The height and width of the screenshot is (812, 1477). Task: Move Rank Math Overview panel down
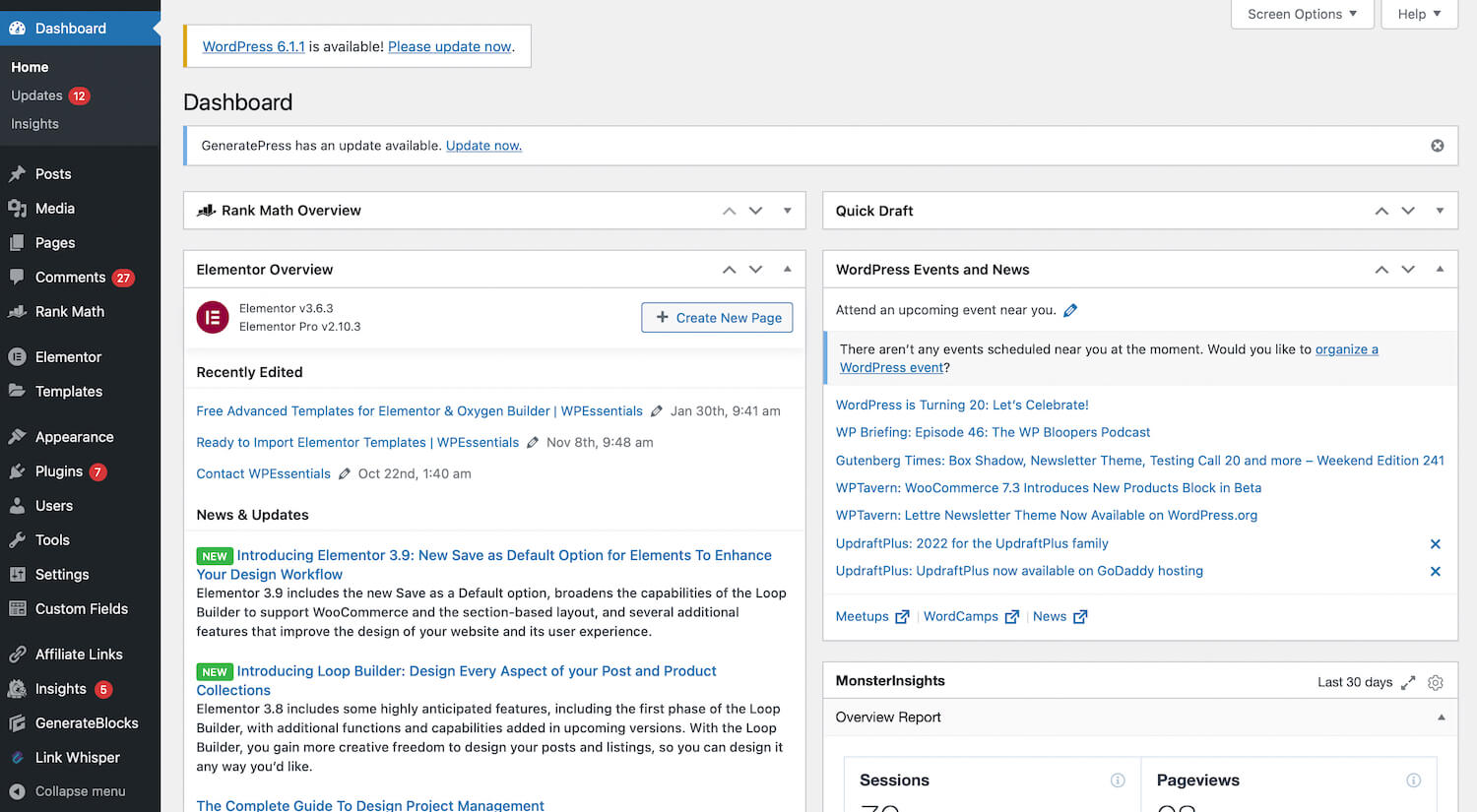755,211
